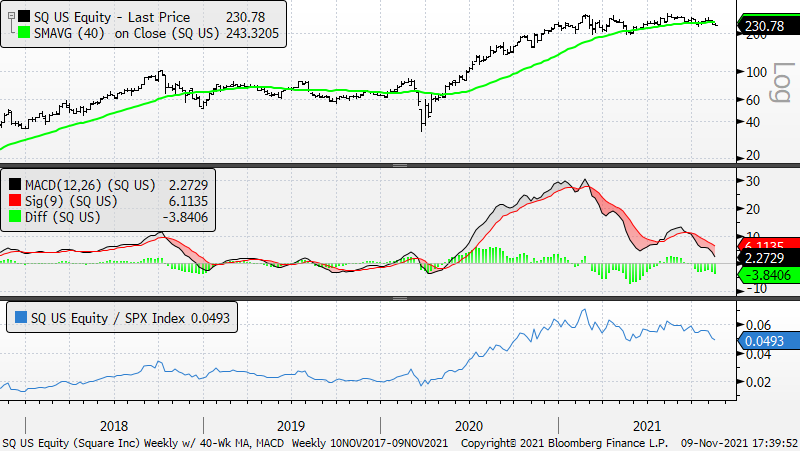Click the red 6.1135 axis flag

(x=768, y=244)
